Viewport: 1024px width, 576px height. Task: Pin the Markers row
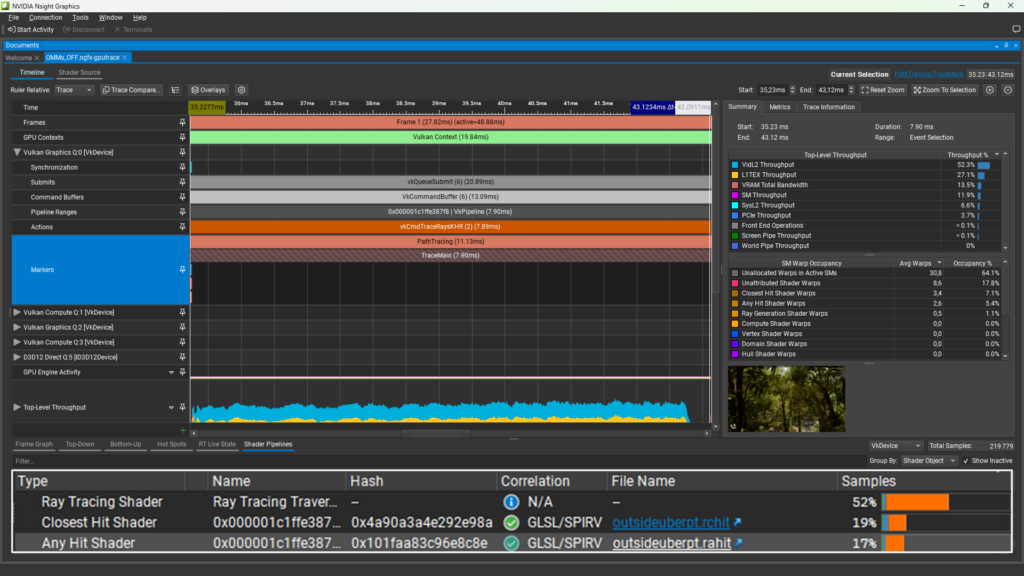182,270
